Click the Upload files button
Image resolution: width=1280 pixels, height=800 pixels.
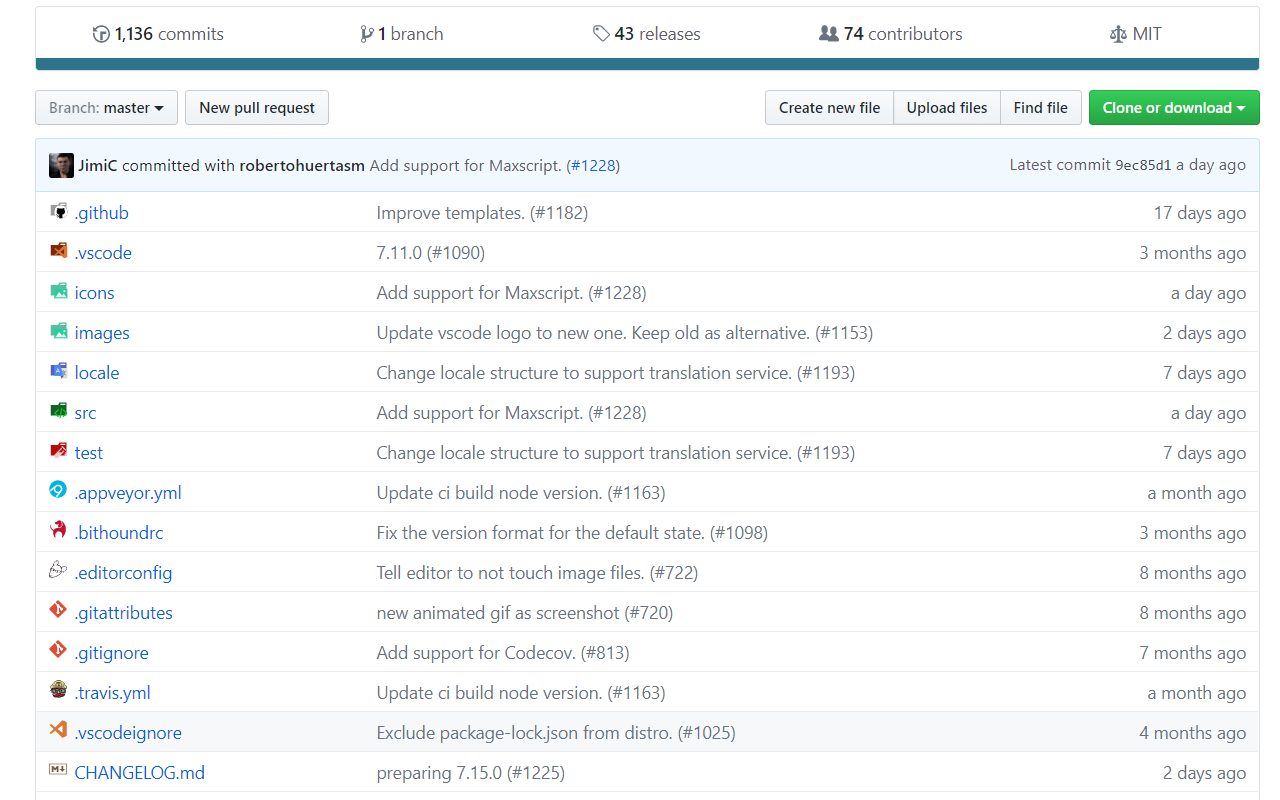pyautogui.click(x=947, y=108)
